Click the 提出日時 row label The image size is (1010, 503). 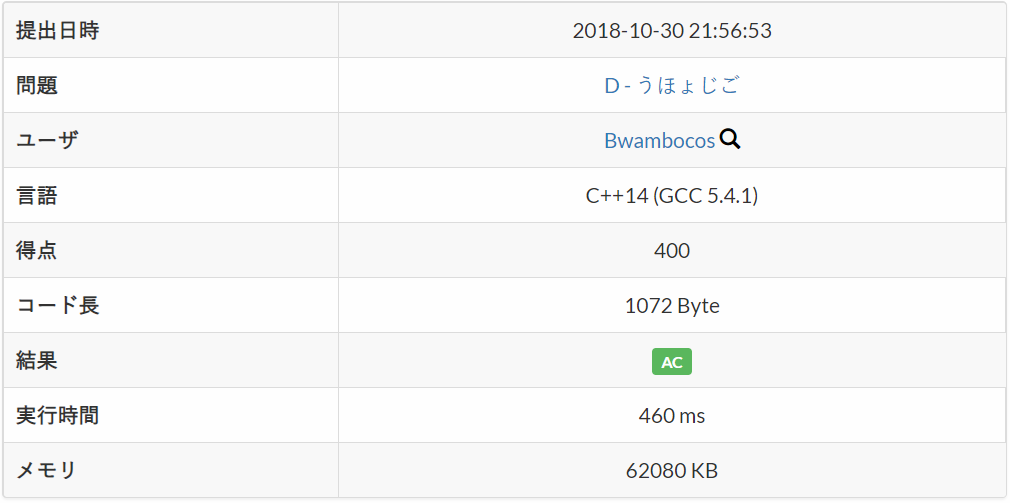[x=58, y=31]
